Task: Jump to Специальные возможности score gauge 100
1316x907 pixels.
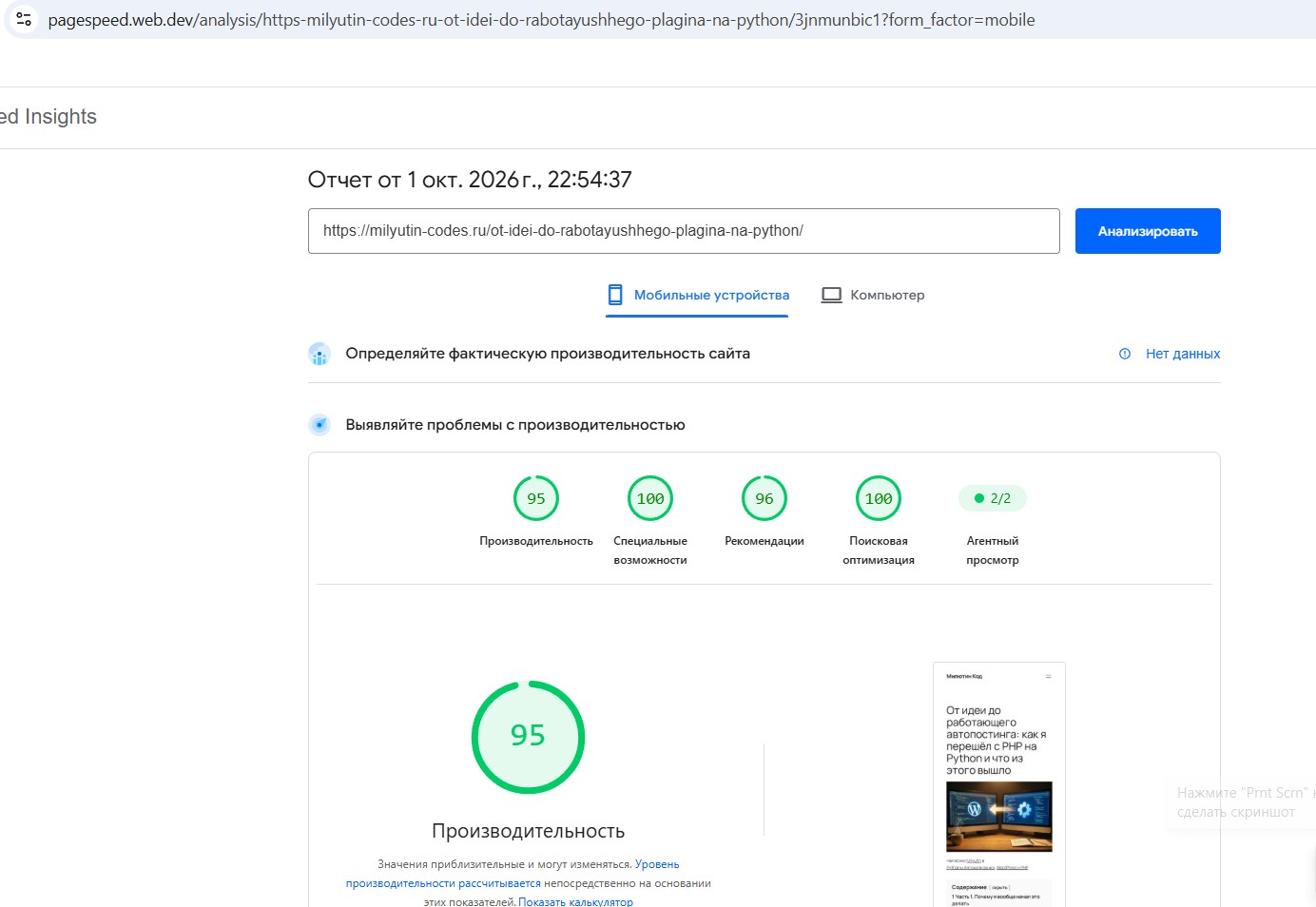Action: (x=650, y=498)
